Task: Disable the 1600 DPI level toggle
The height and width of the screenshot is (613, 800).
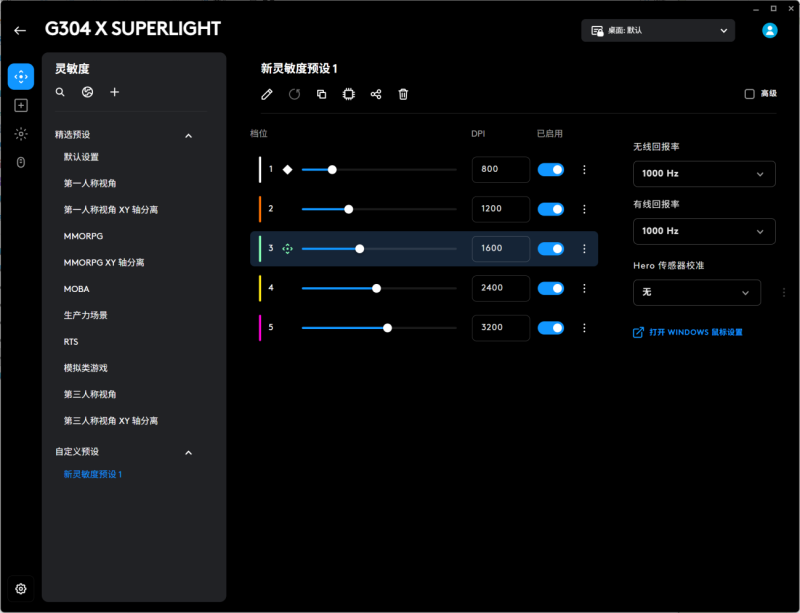Action: tap(551, 249)
